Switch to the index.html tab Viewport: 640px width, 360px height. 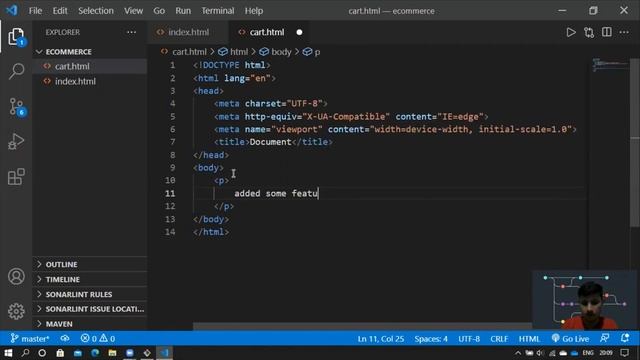coord(189,32)
